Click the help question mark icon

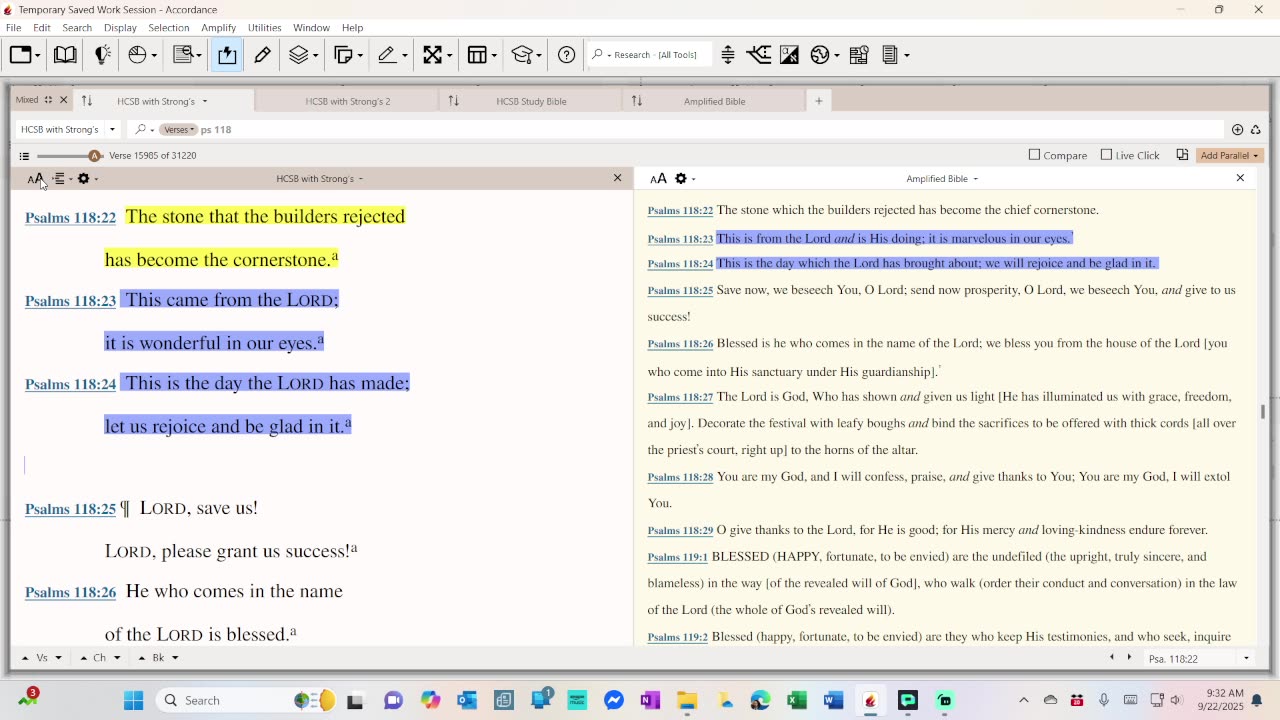tap(566, 55)
